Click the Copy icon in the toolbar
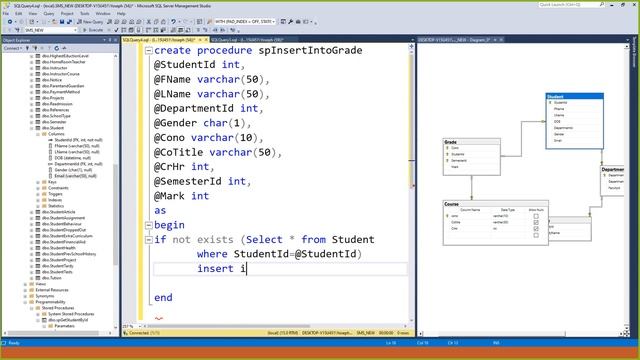 156,22
